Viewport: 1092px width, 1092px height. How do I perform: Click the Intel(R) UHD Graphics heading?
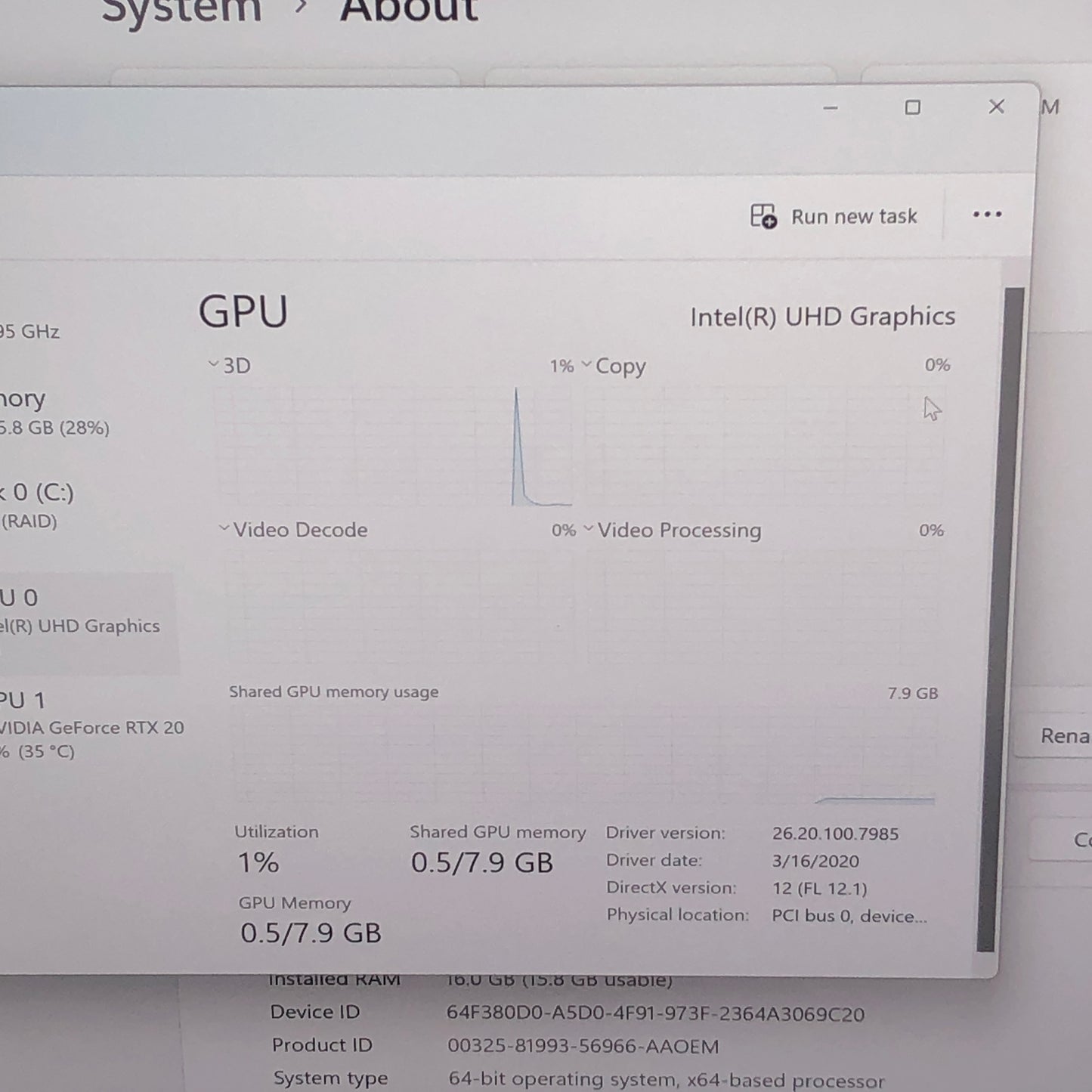822,317
